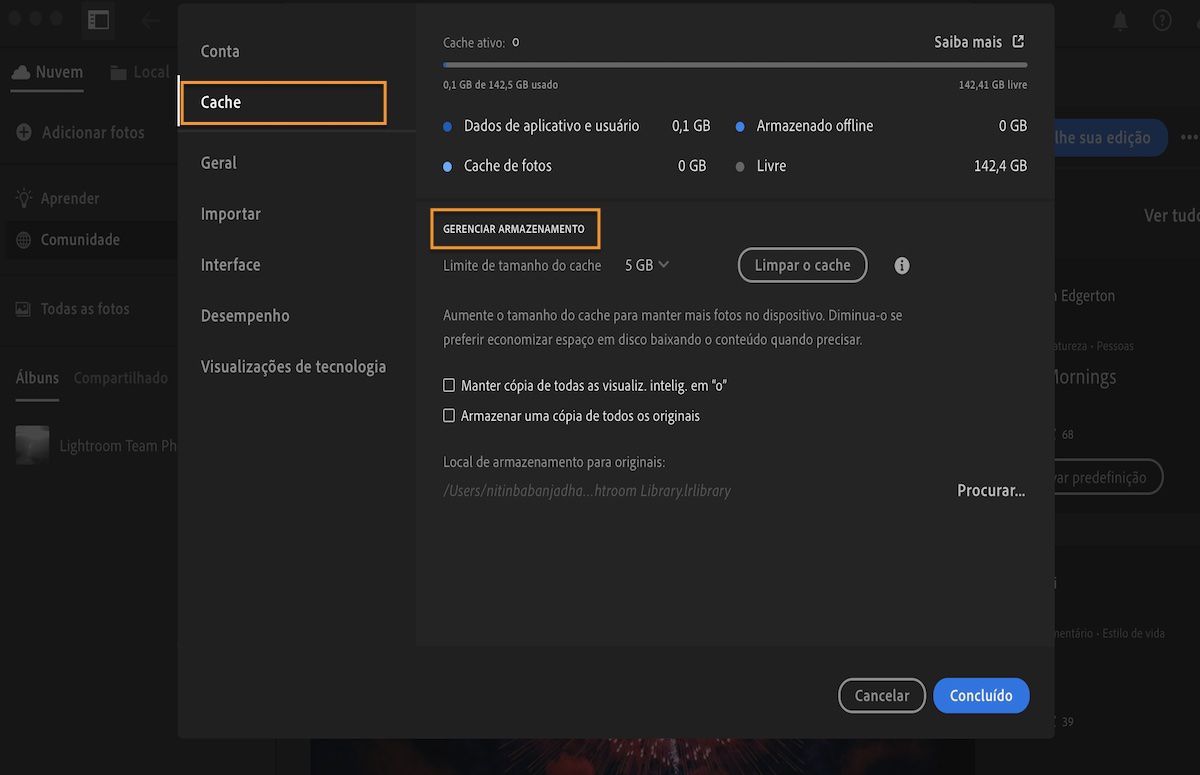Click the external link icon next to Saiba mais

pos(1017,41)
